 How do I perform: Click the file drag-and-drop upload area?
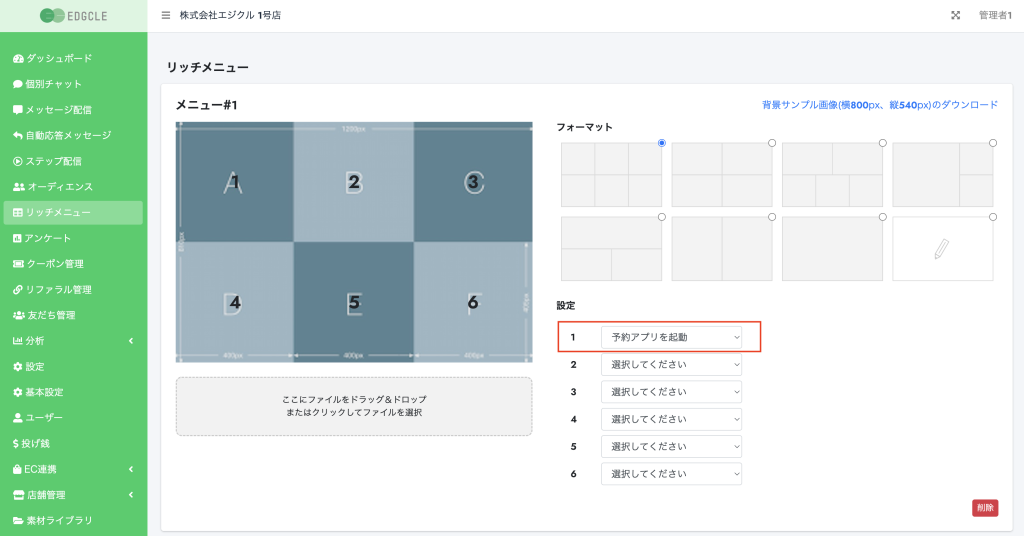[x=354, y=406]
